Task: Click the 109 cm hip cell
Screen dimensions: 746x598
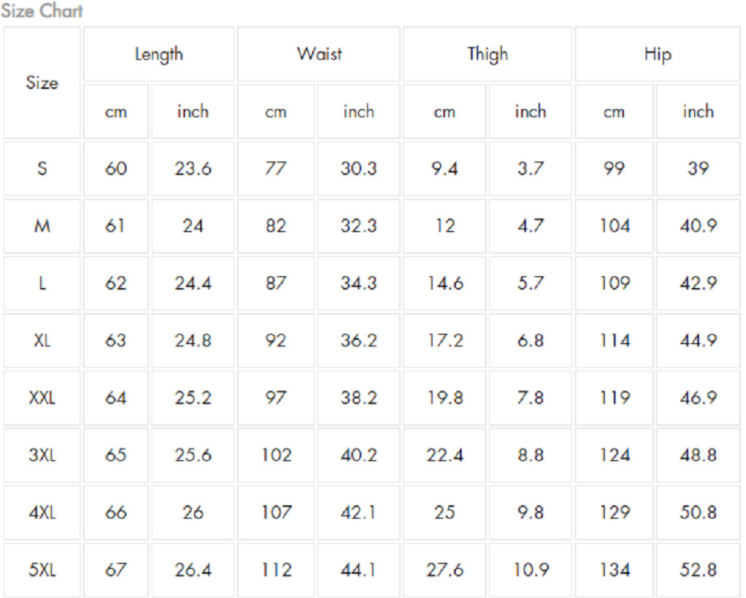Action: (x=614, y=283)
